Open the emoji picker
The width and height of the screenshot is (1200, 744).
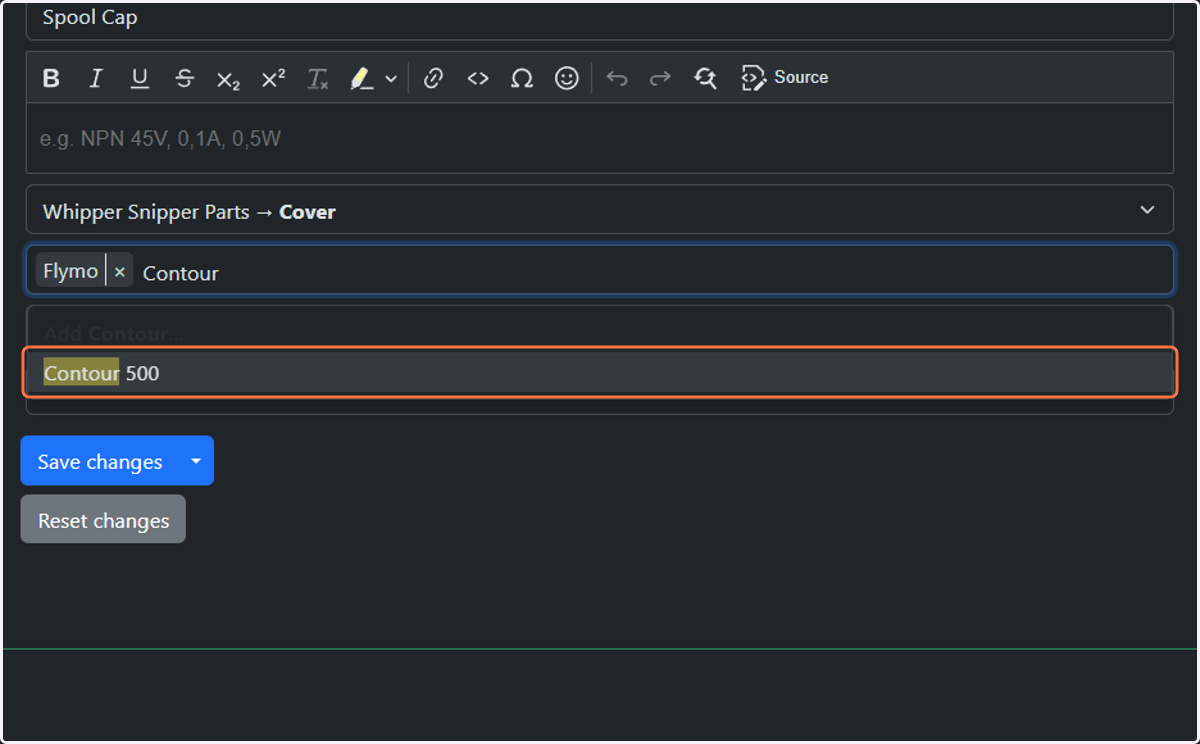[567, 78]
